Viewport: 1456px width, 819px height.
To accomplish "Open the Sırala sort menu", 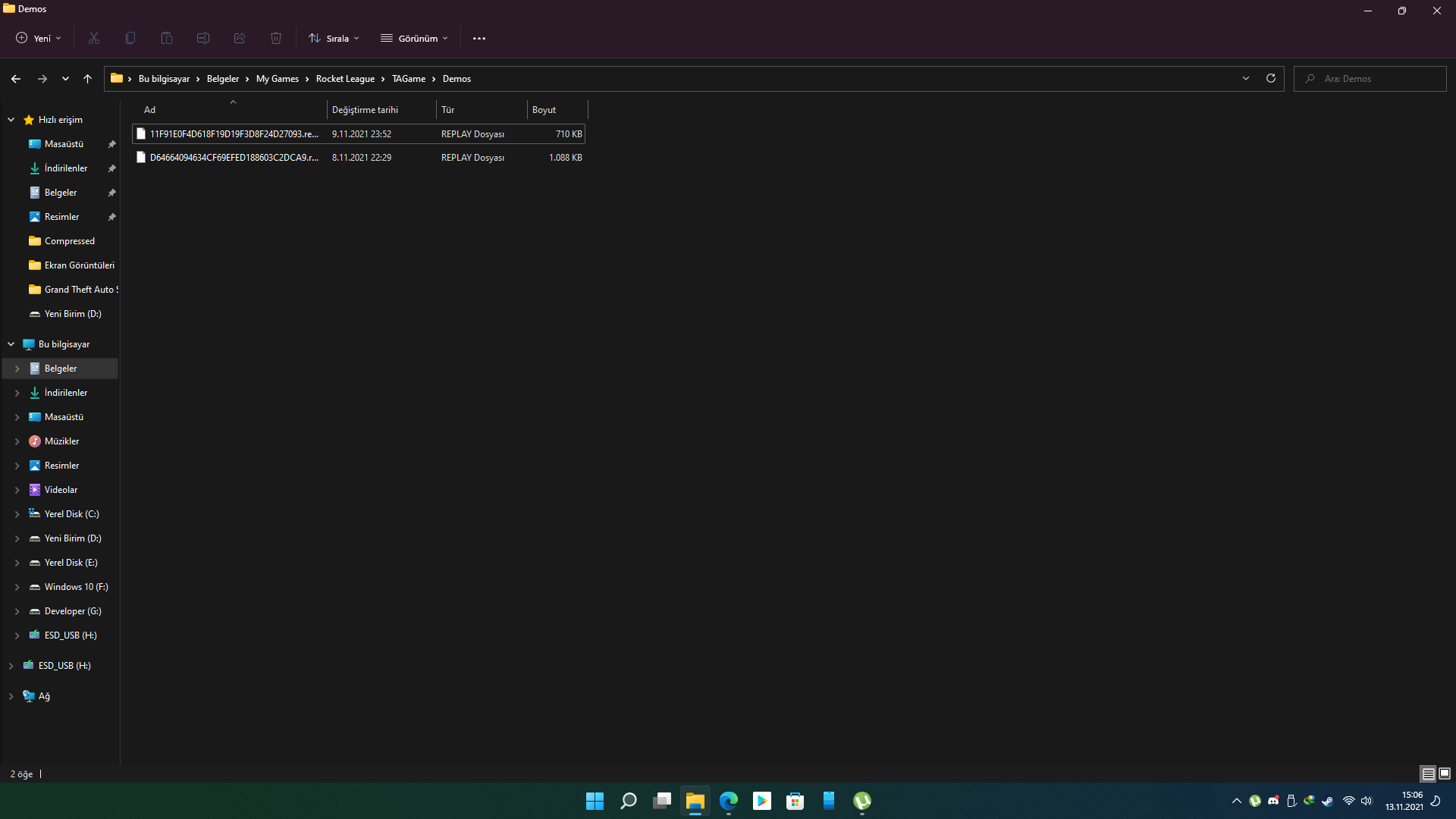I will coord(334,38).
